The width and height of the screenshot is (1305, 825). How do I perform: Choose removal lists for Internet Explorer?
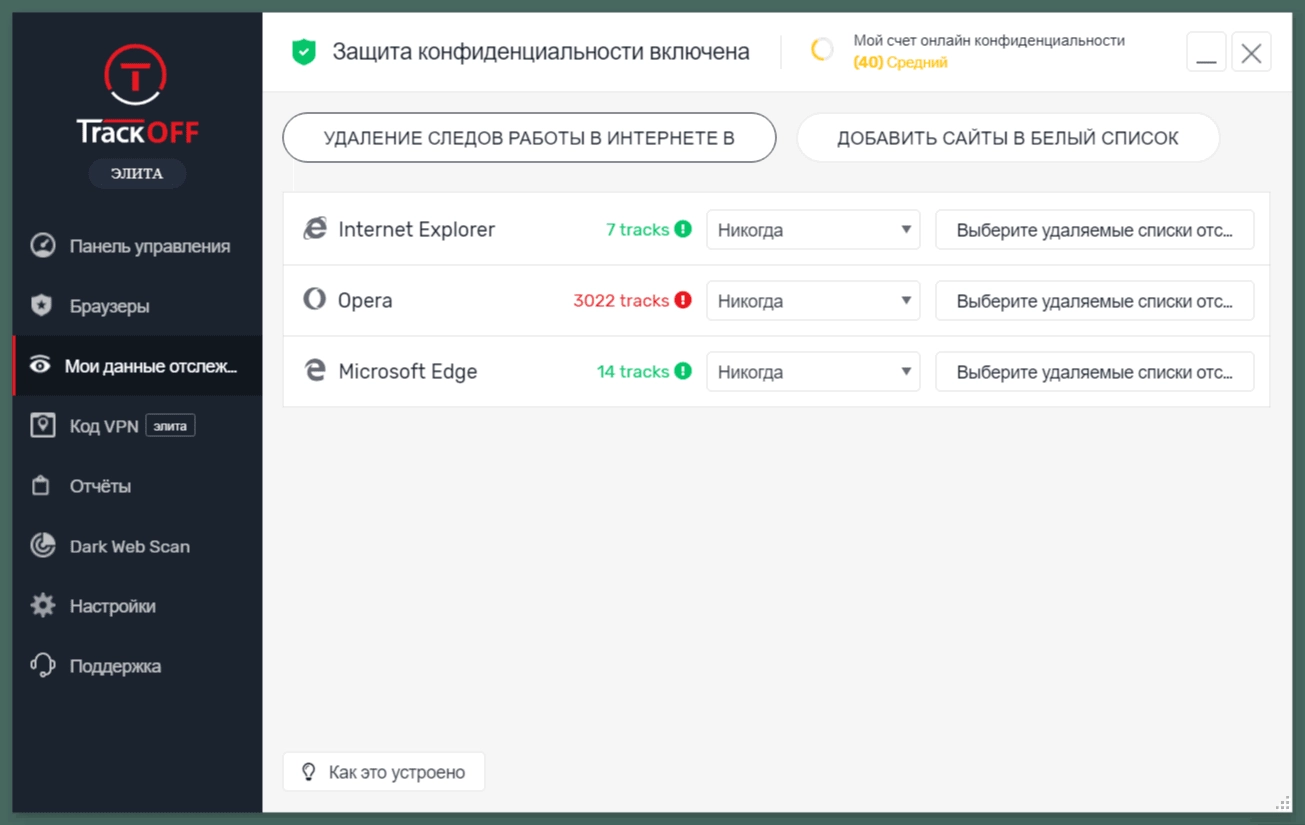point(1094,230)
